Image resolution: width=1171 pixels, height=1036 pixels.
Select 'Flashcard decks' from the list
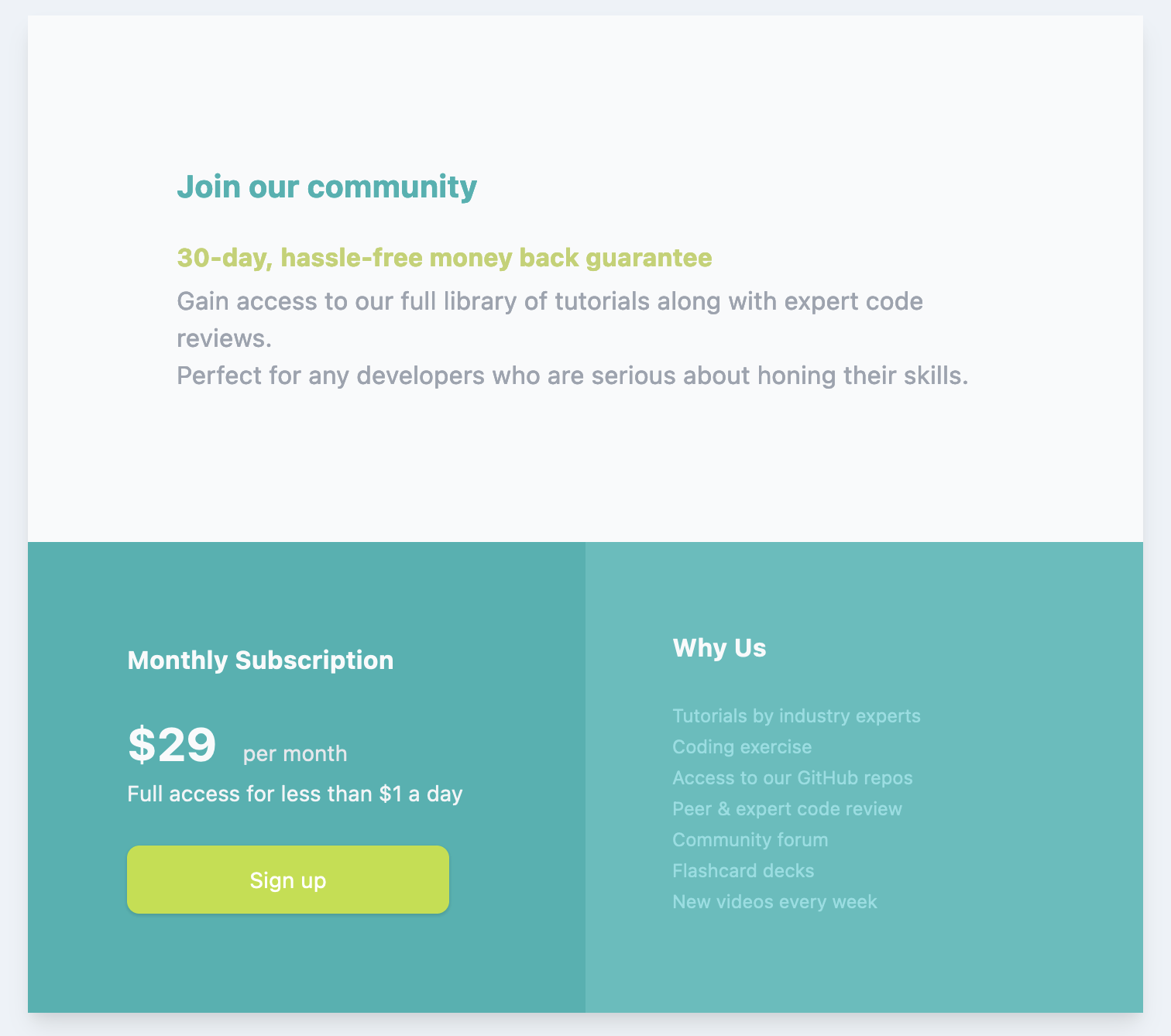click(x=743, y=871)
